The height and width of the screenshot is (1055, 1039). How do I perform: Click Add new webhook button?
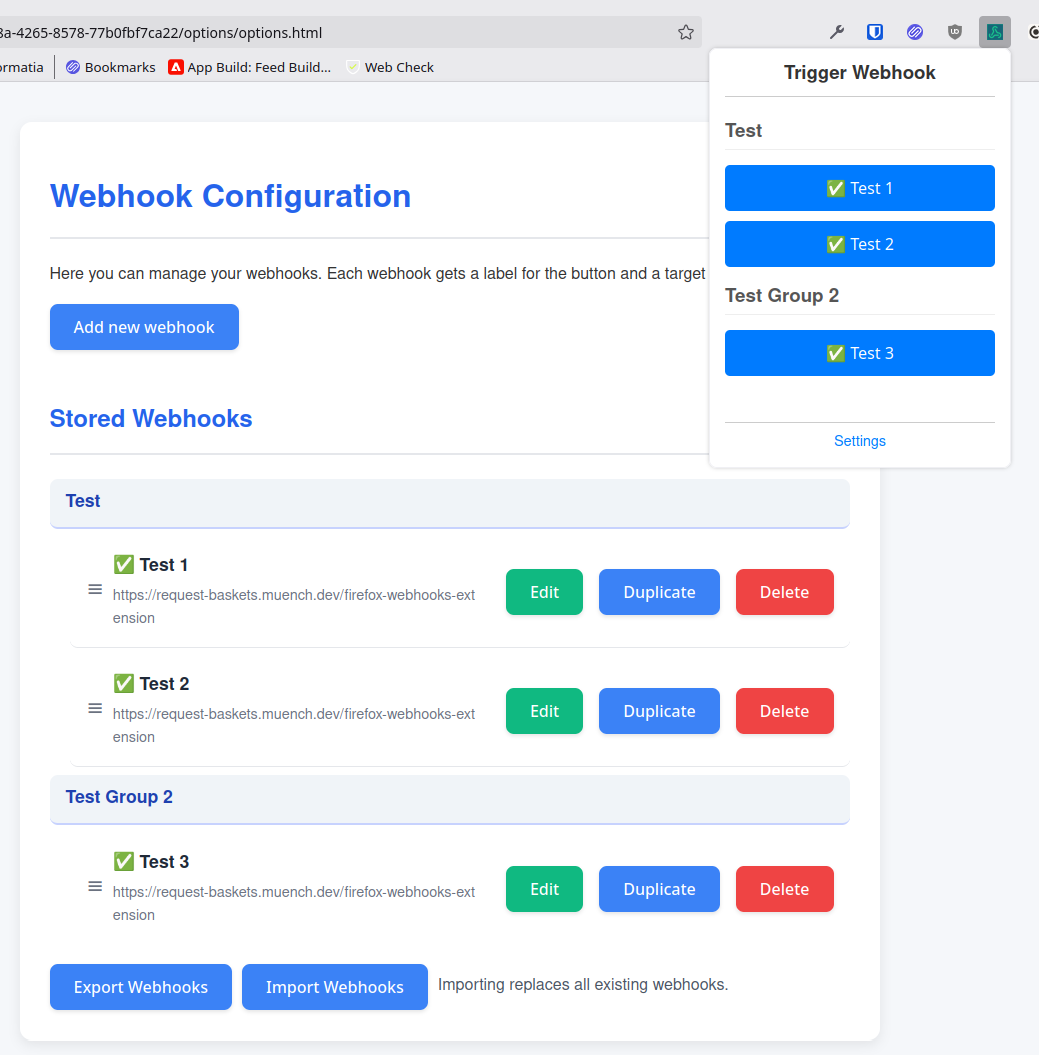point(144,327)
